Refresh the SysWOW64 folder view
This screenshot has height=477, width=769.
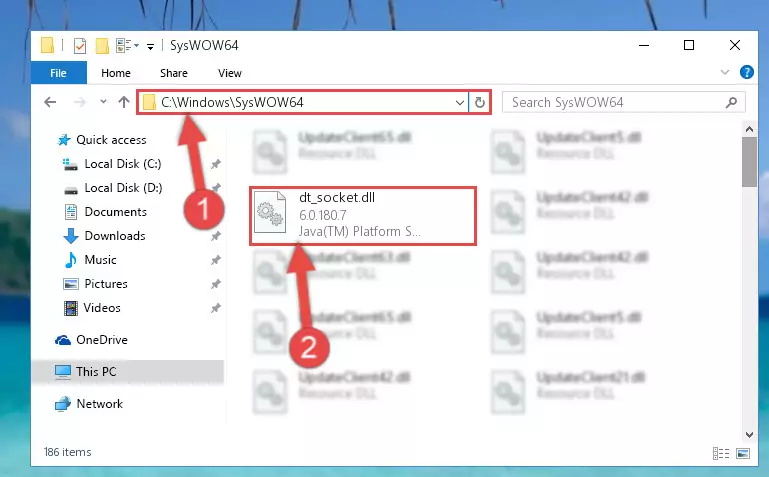pos(480,102)
